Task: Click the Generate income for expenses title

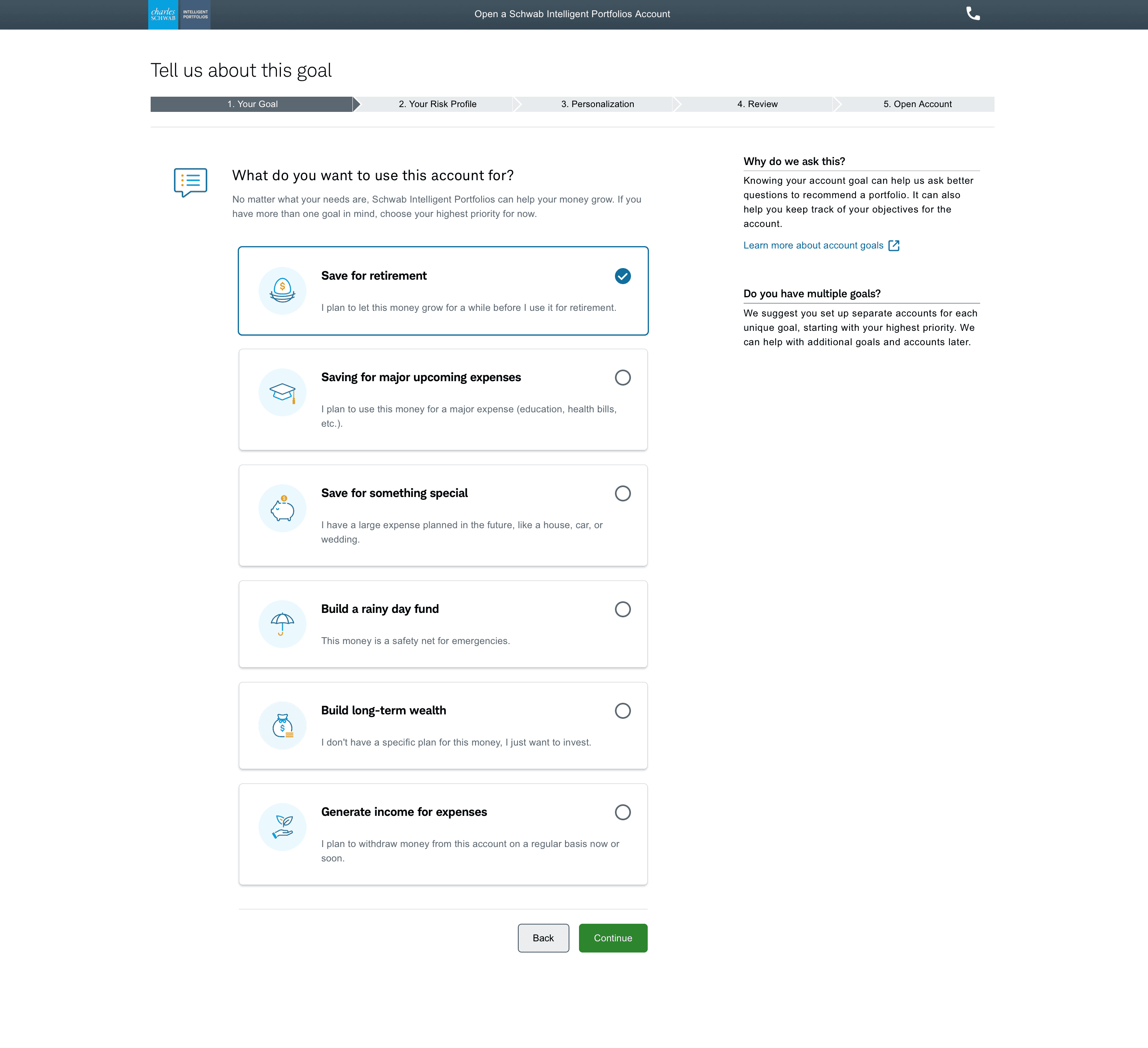Action: 404,812
